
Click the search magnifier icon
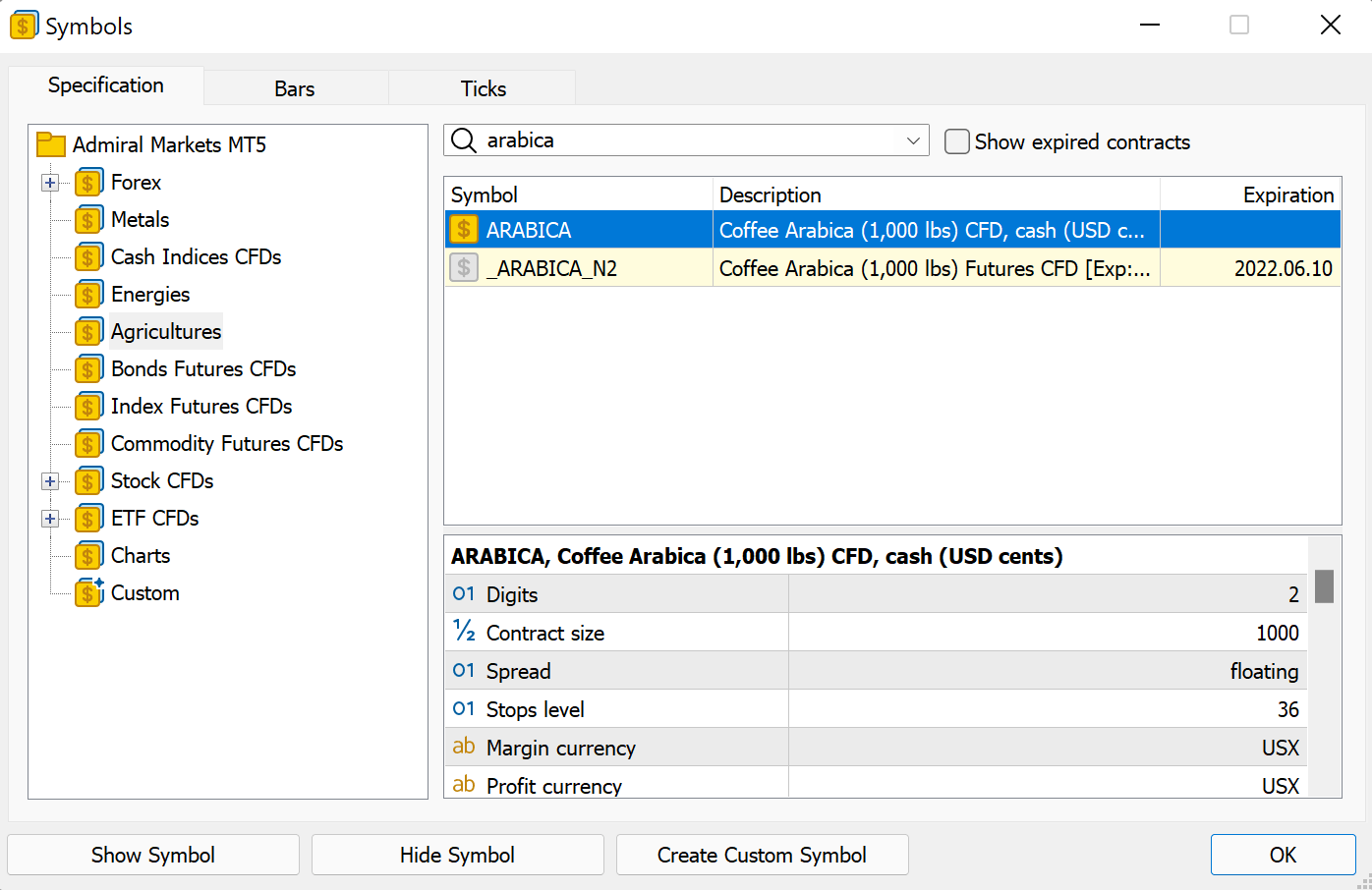(464, 140)
